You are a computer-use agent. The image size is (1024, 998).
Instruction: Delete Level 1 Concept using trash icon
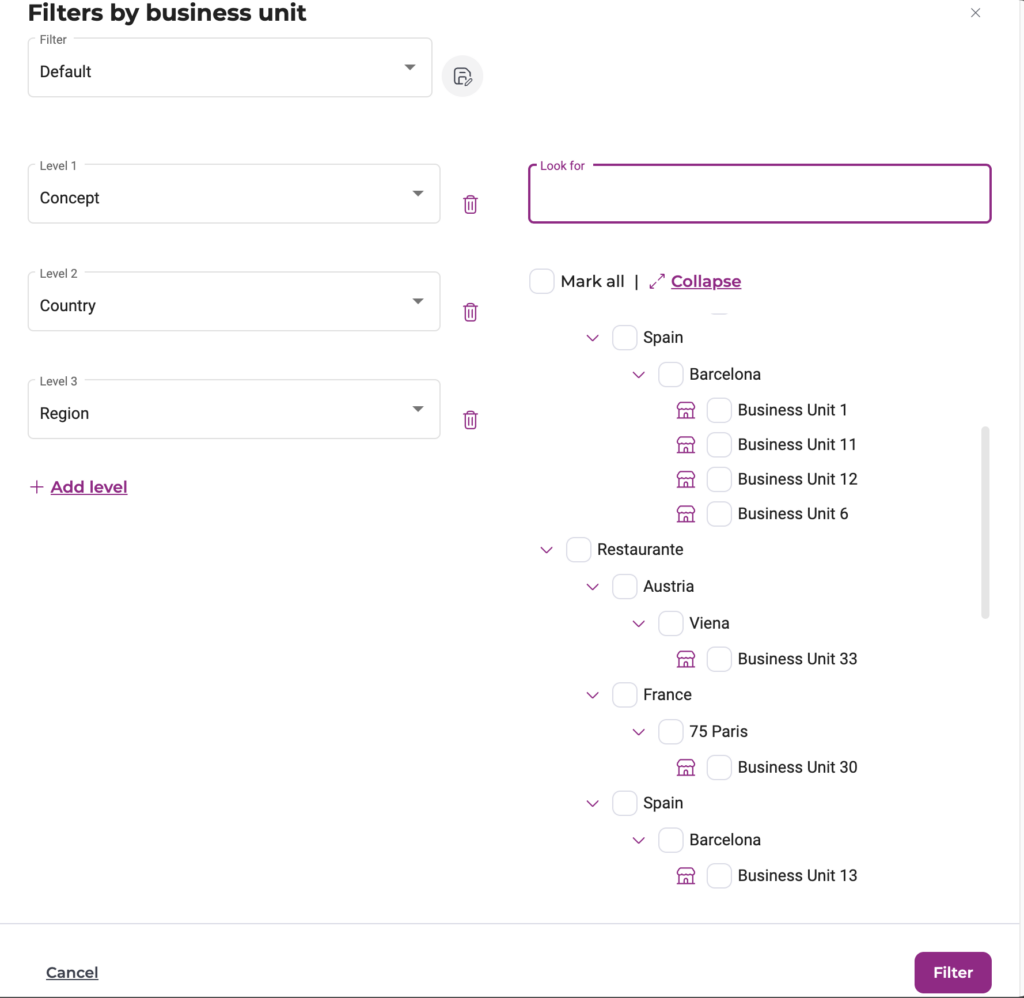pyautogui.click(x=470, y=204)
